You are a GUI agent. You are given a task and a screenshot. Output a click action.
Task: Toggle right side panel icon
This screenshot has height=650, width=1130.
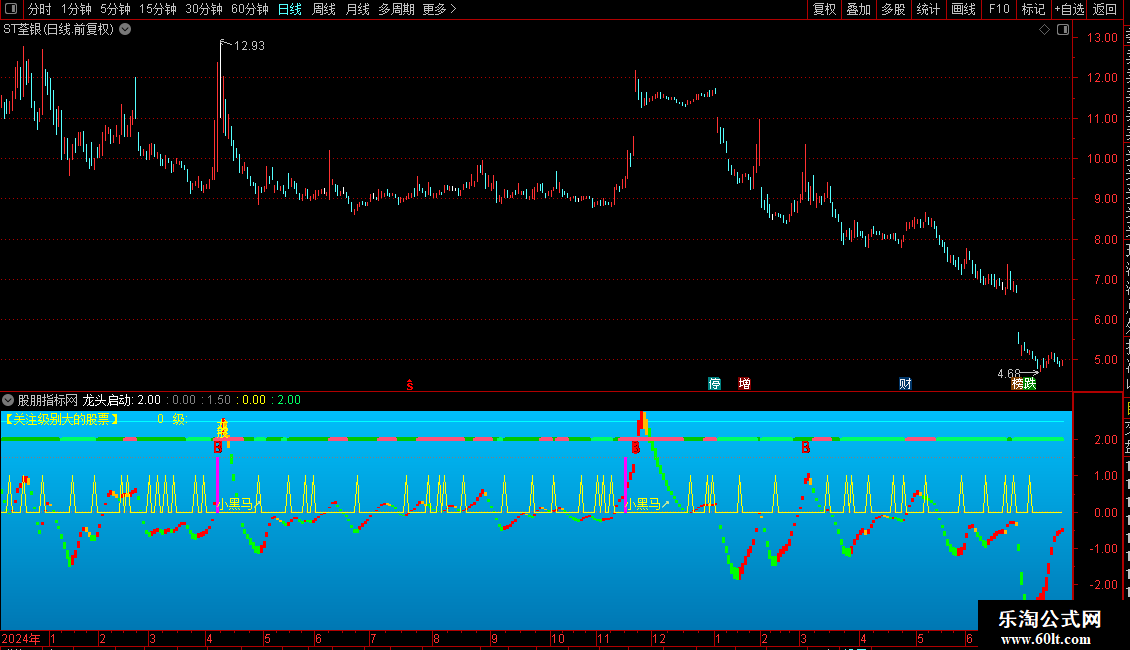click(x=1063, y=30)
